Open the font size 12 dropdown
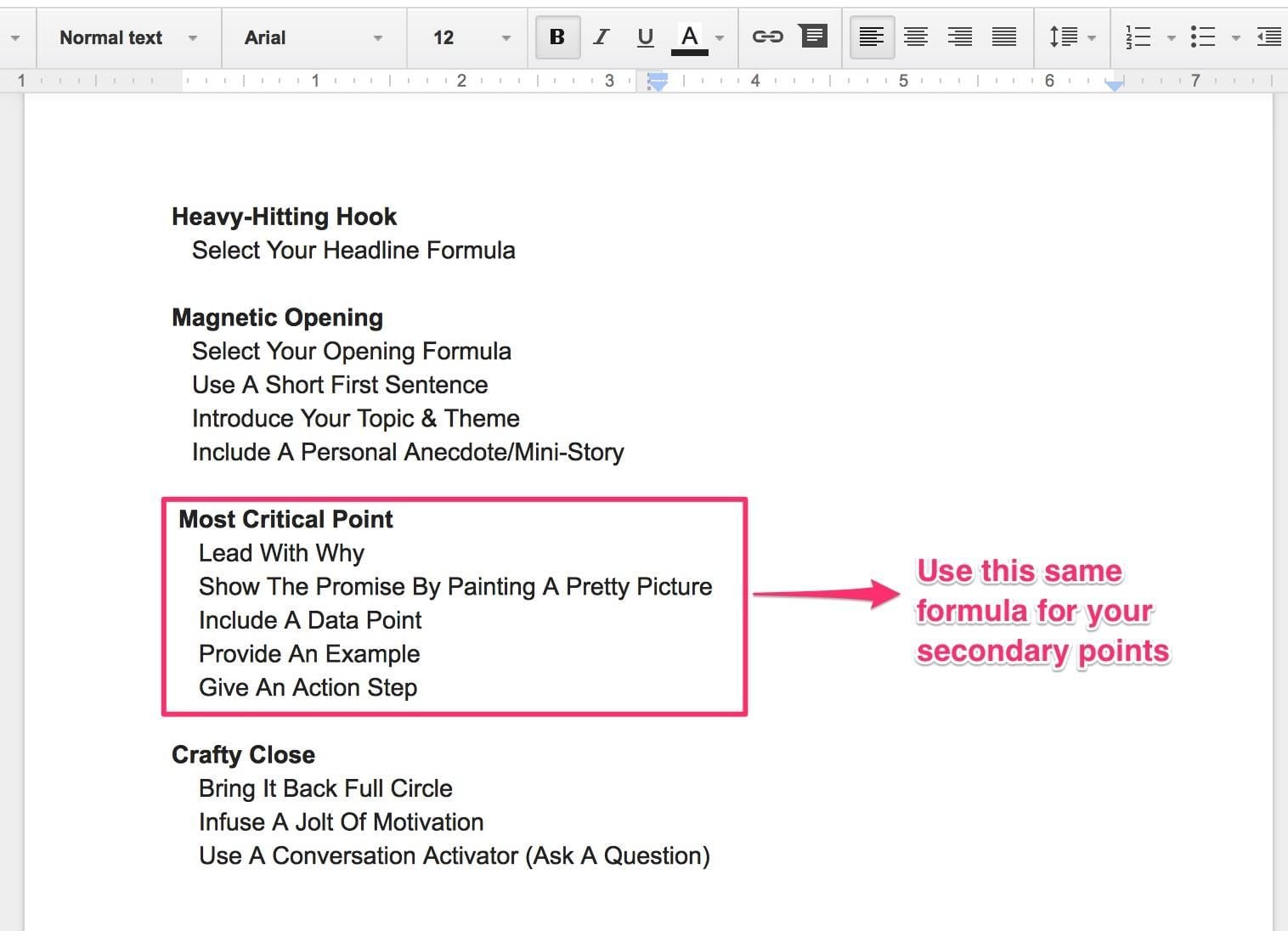Screen dimensions: 1288x931 point(466,37)
